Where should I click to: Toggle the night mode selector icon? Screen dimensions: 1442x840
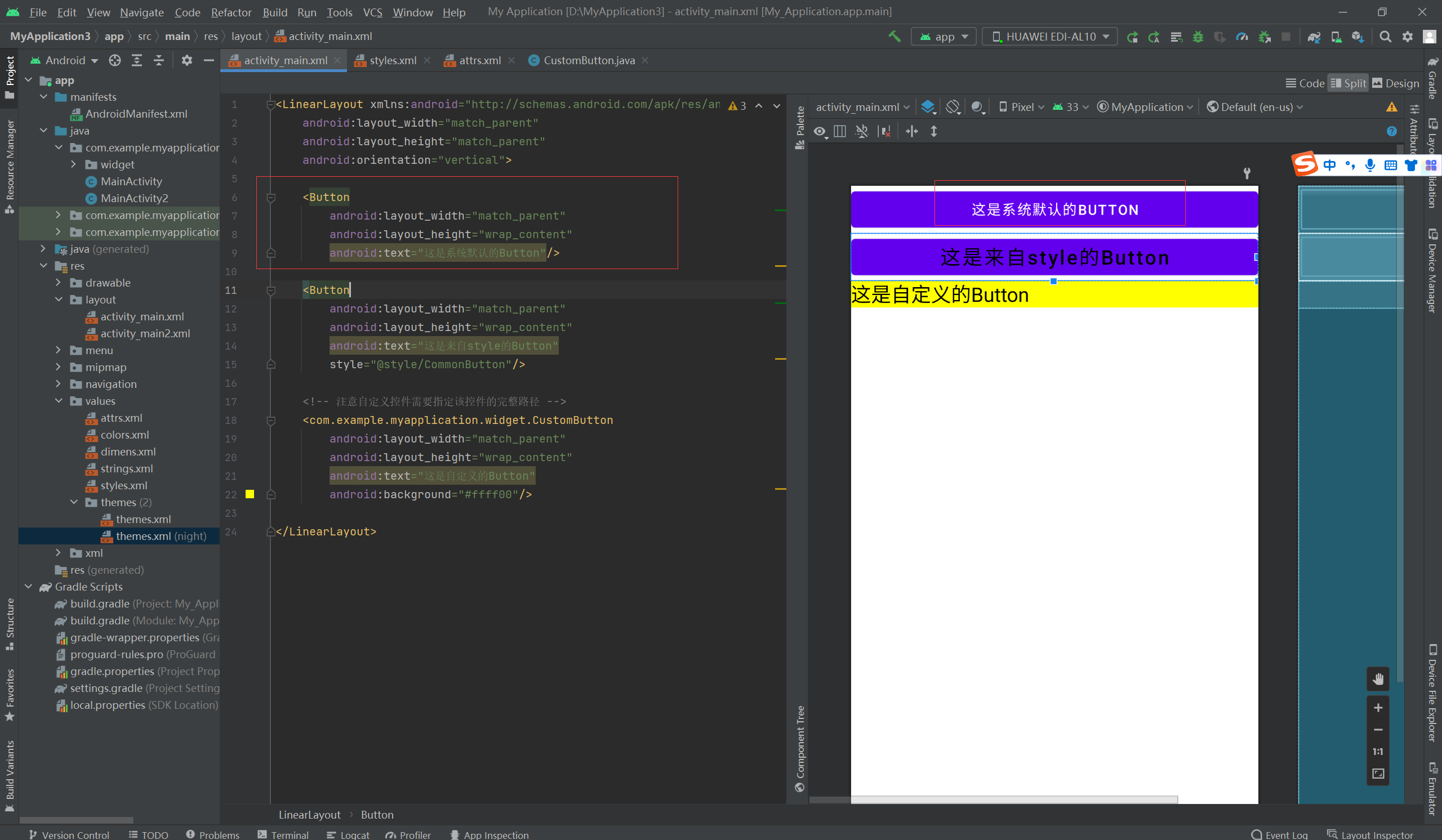[x=978, y=107]
